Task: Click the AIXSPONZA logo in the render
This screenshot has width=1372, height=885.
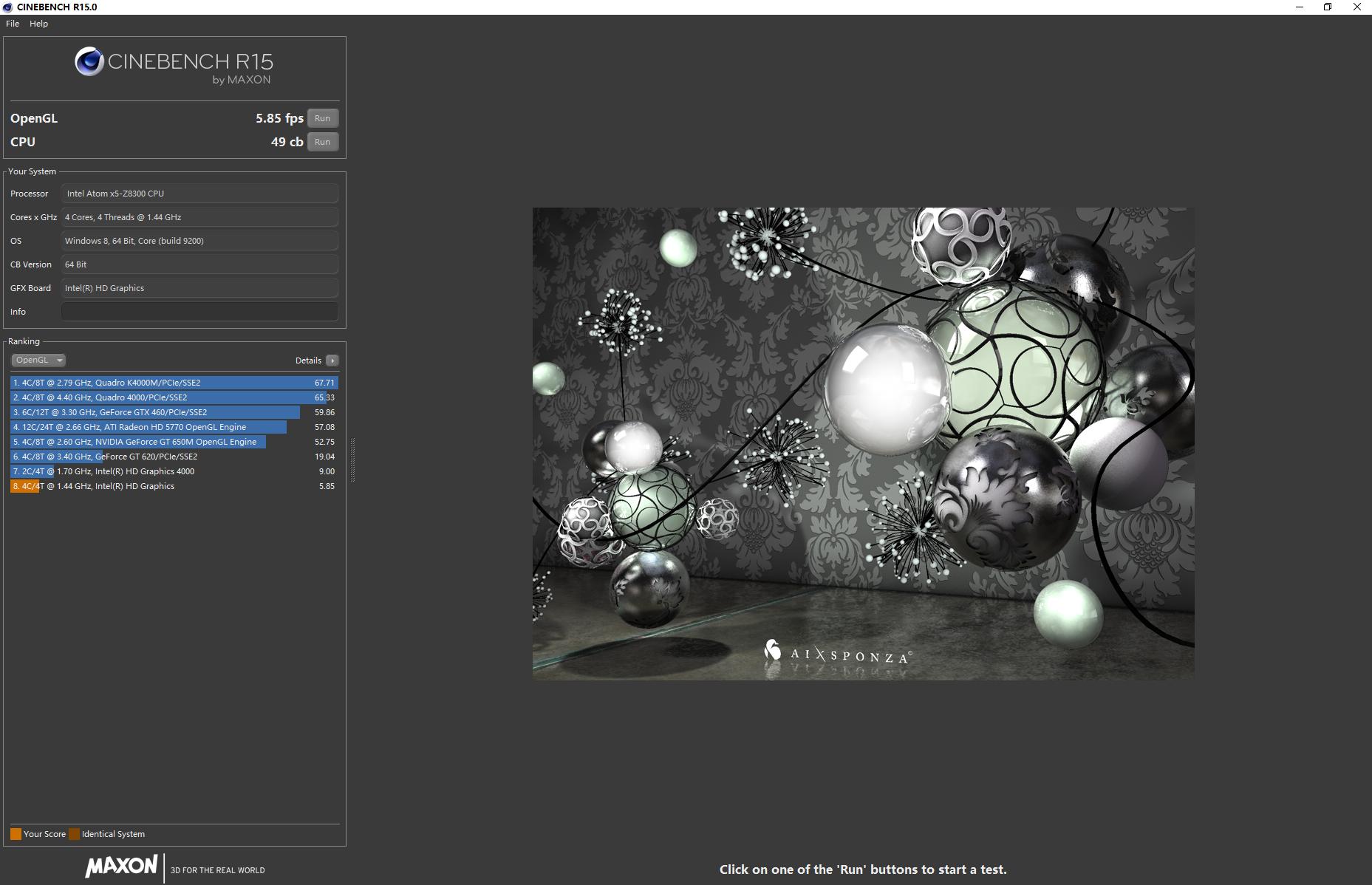Action: [837, 653]
